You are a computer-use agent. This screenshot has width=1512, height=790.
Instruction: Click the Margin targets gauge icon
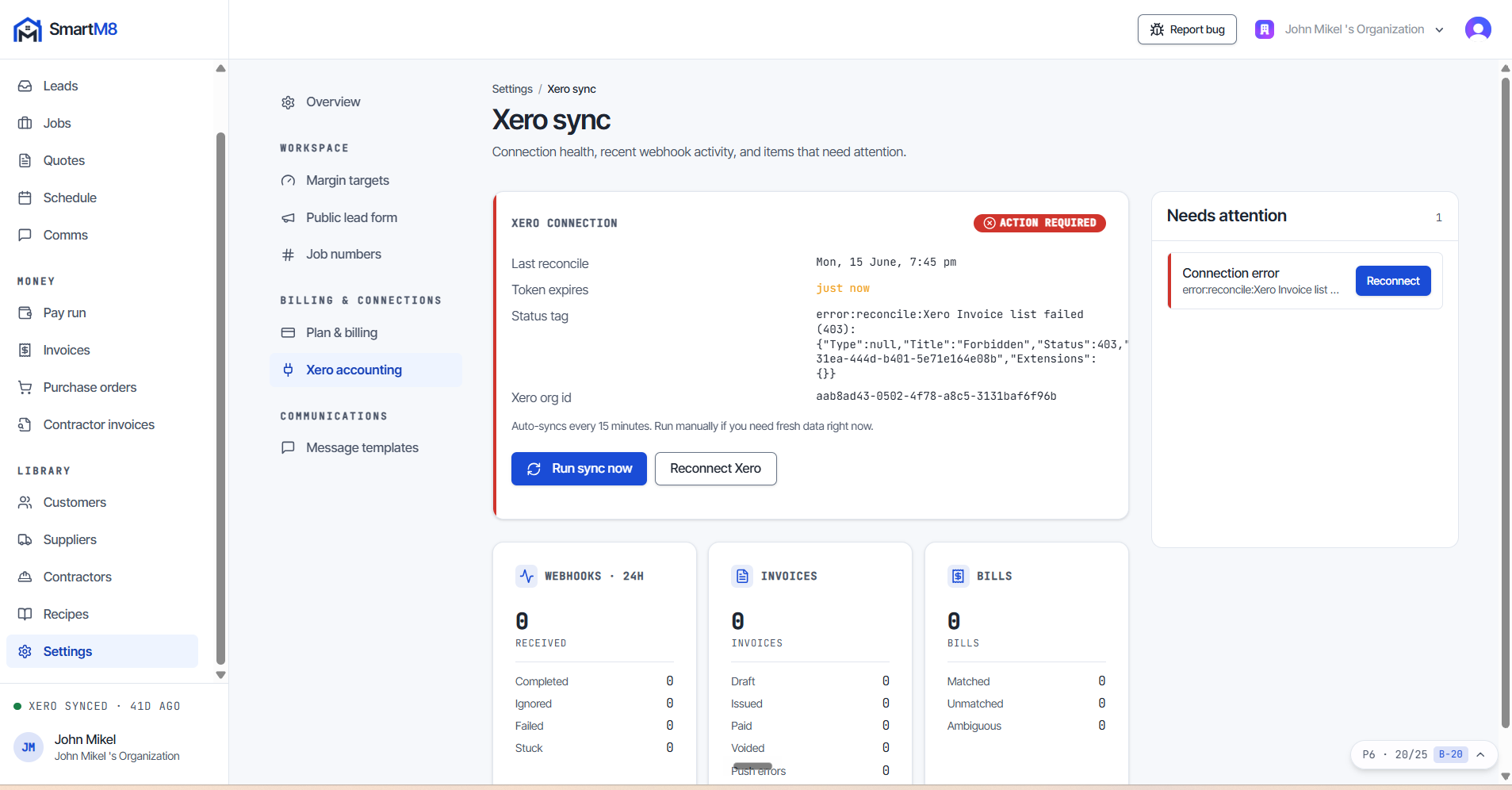(288, 181)
